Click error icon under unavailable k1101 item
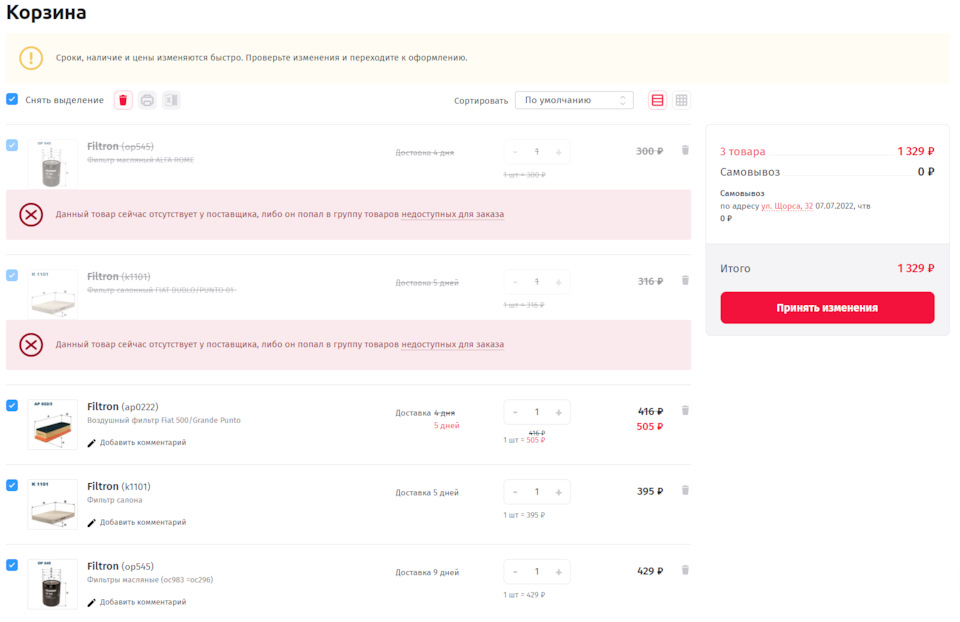 click(31, 345)
